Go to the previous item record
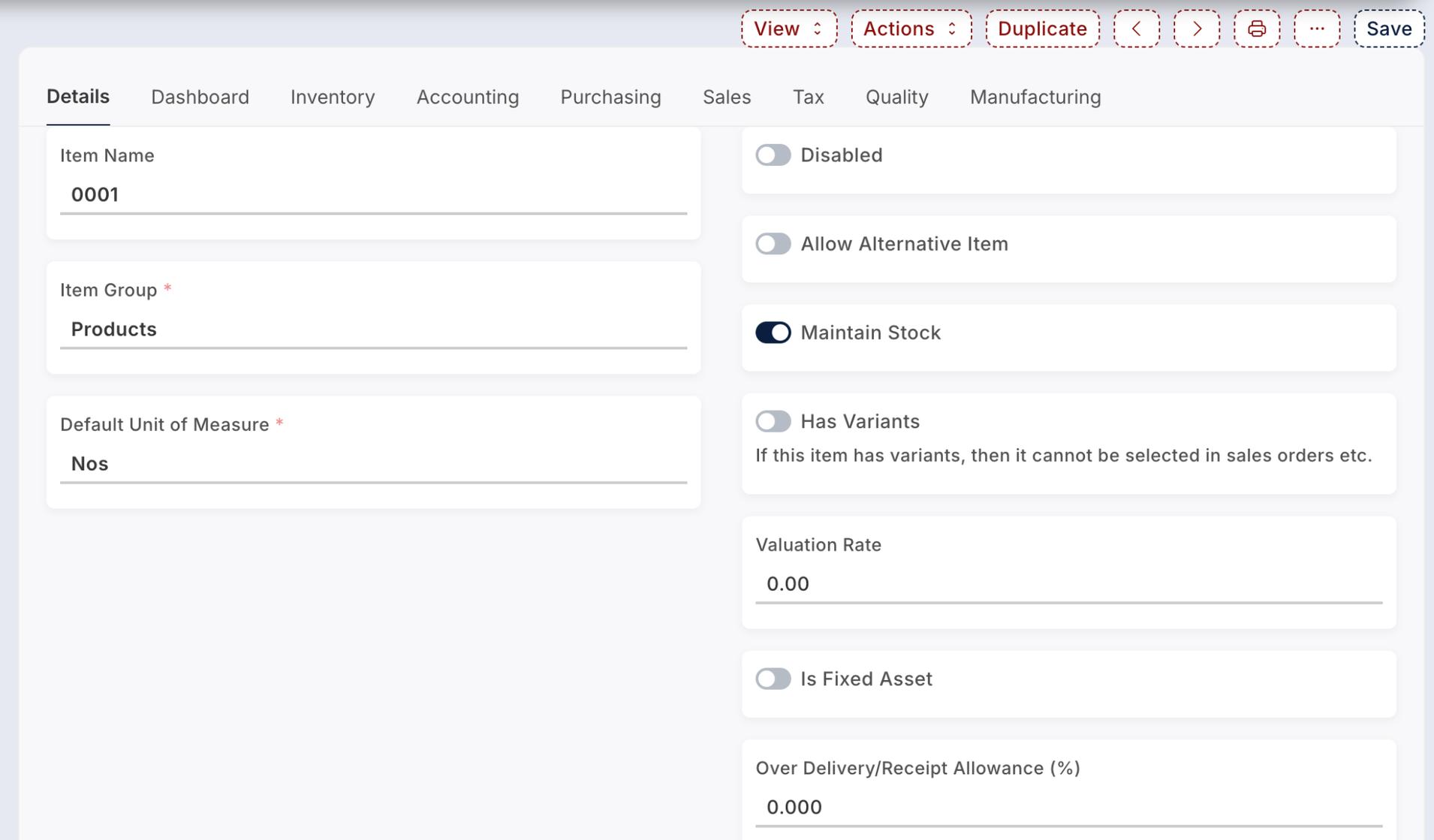The width and height of the screenshot is (1434, 840). click(x=1136, y=29)
